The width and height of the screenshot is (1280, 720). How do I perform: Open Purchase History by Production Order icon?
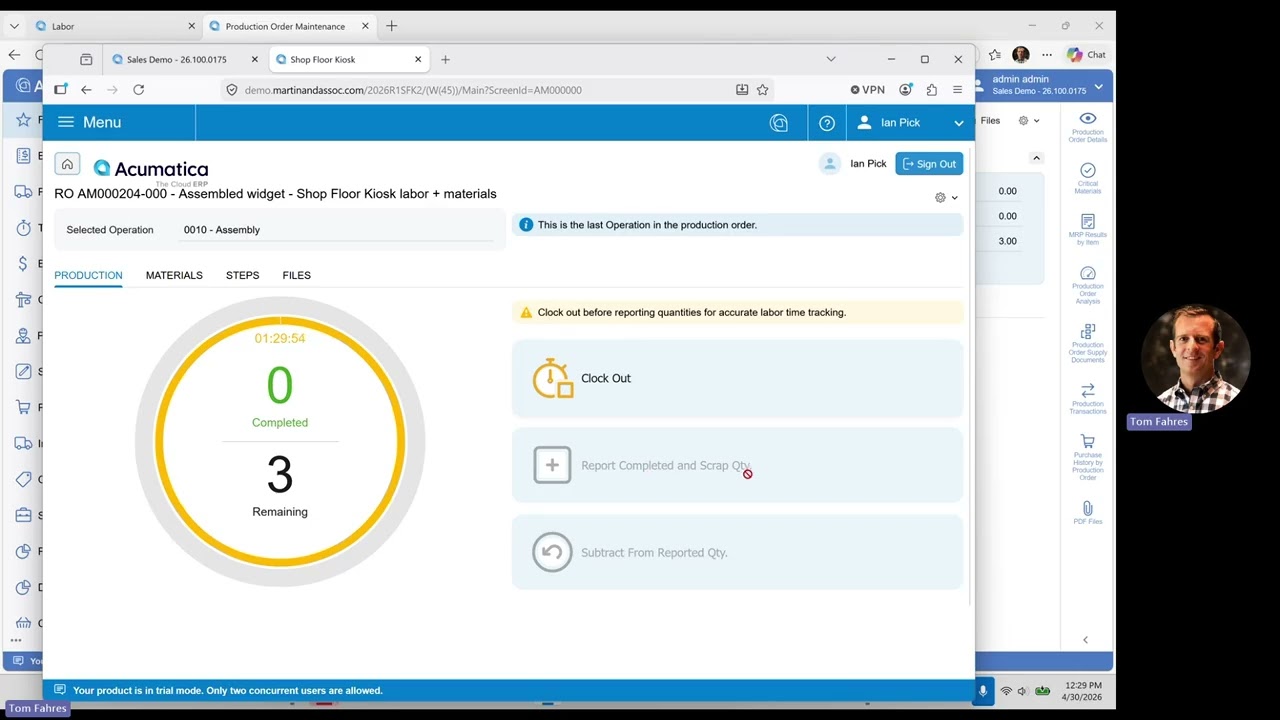tap(1087, 457)
